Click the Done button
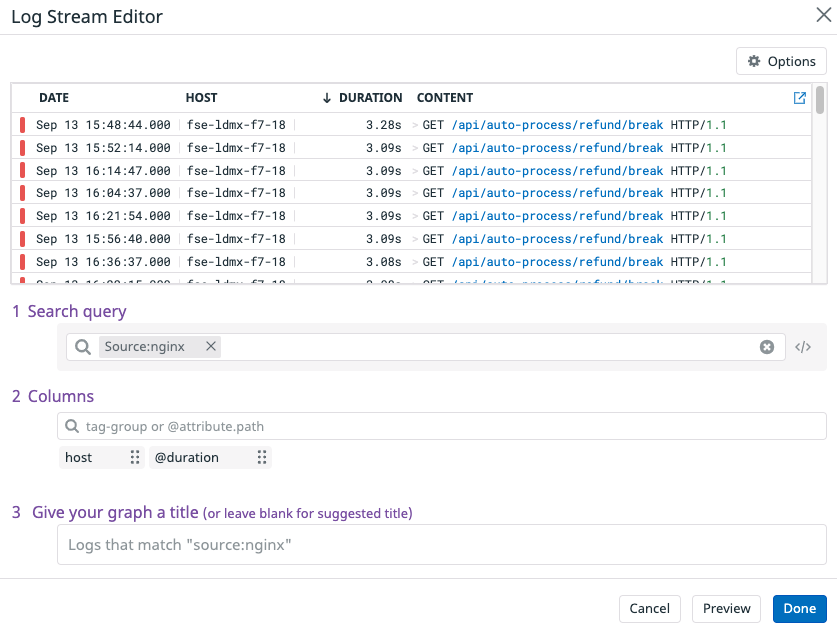 799,608
